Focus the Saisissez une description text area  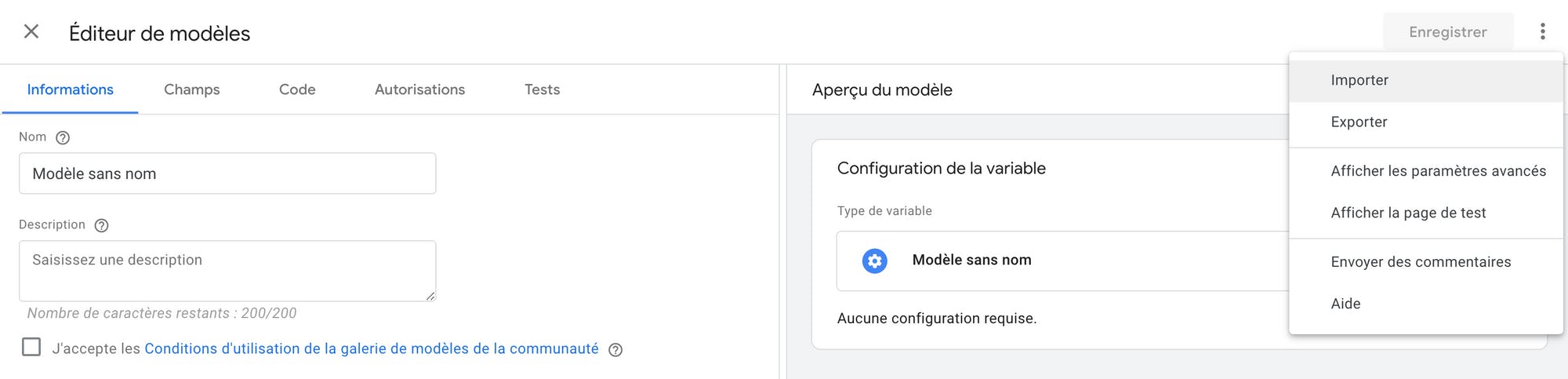227,271
